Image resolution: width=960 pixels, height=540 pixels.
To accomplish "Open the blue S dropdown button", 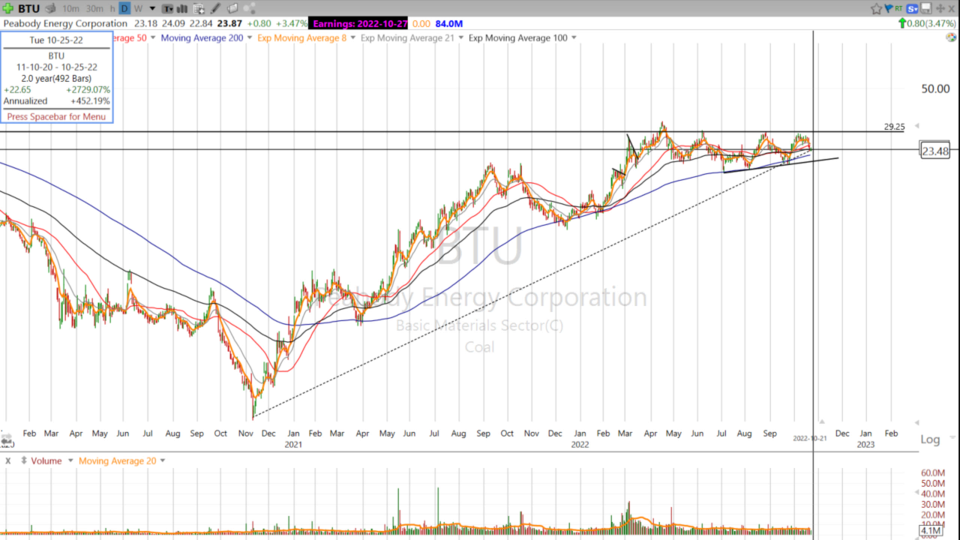I will click(x=912, y=9).
